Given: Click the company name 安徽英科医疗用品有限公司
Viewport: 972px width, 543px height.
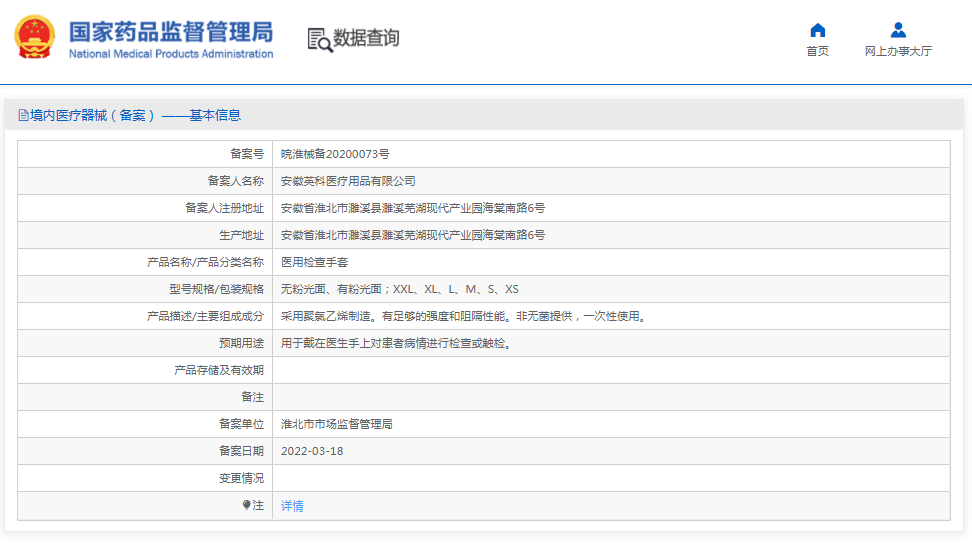Looking at the screenshot, I should [x=348, y=181].
